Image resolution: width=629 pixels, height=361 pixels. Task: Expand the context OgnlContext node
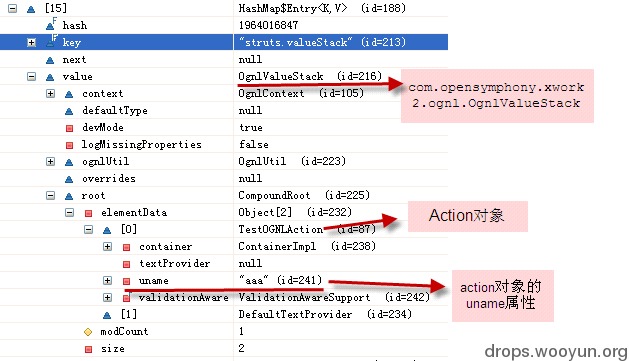tap(50, 93)
